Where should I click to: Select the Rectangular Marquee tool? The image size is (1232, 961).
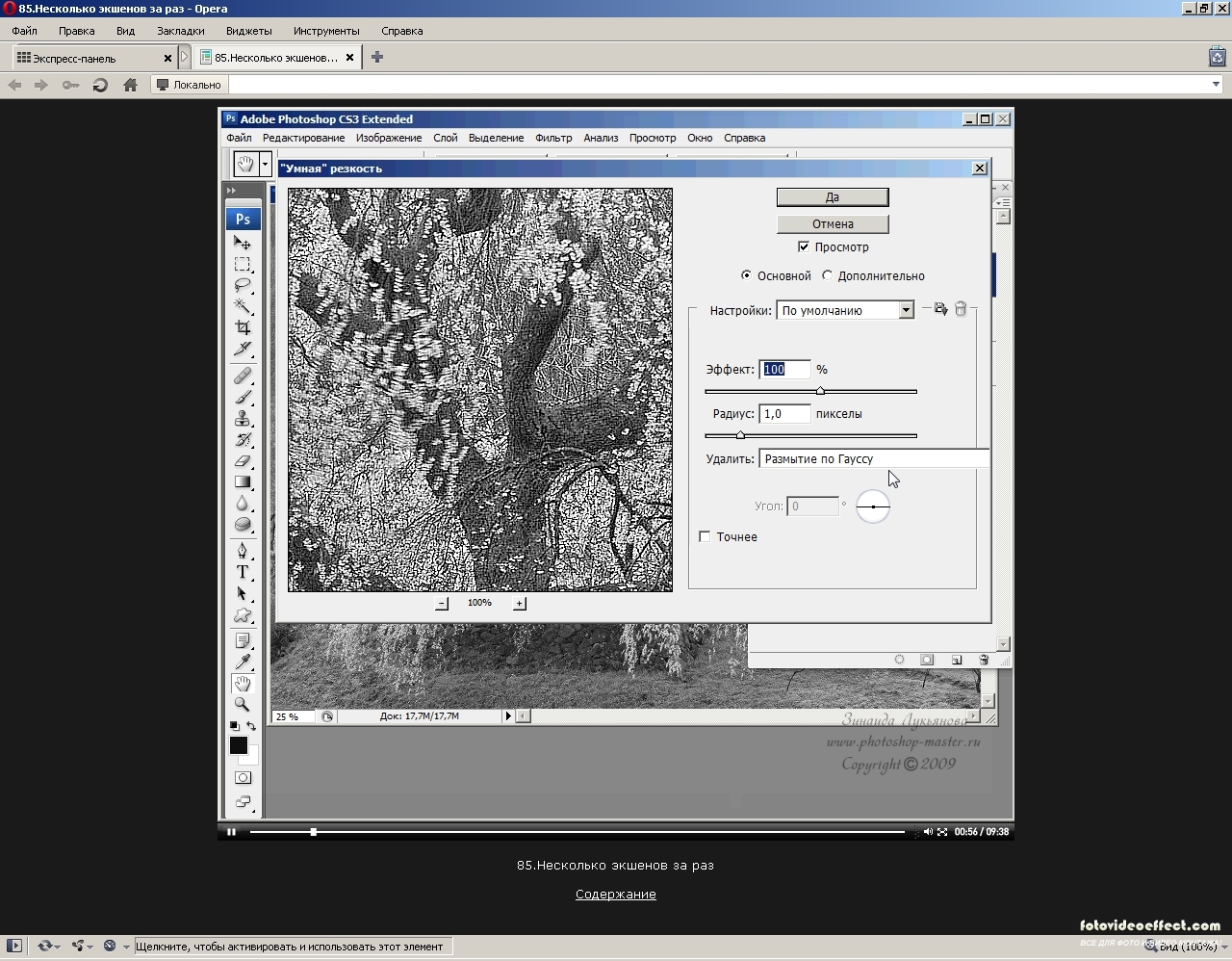pyautogui.click(x=243, y=264)
